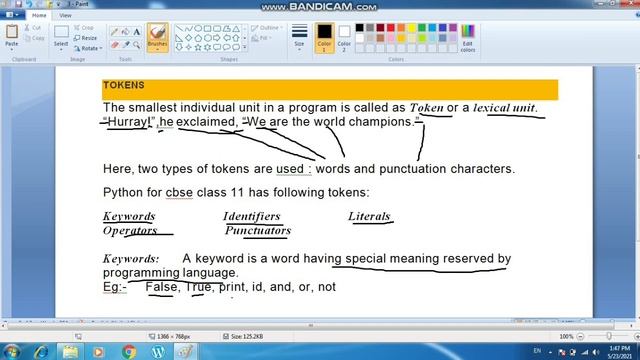Open the Paint application menu button
Screen dimensions: 640x360
(12, 15)
